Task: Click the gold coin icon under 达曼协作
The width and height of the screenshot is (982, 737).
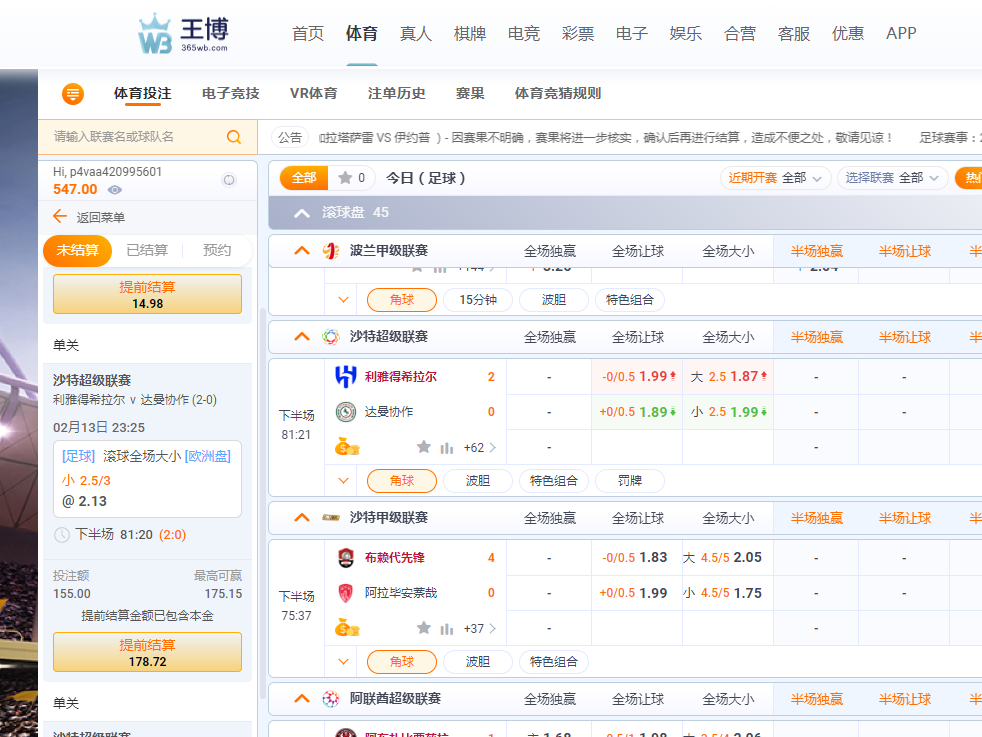Action: [347, 447]
